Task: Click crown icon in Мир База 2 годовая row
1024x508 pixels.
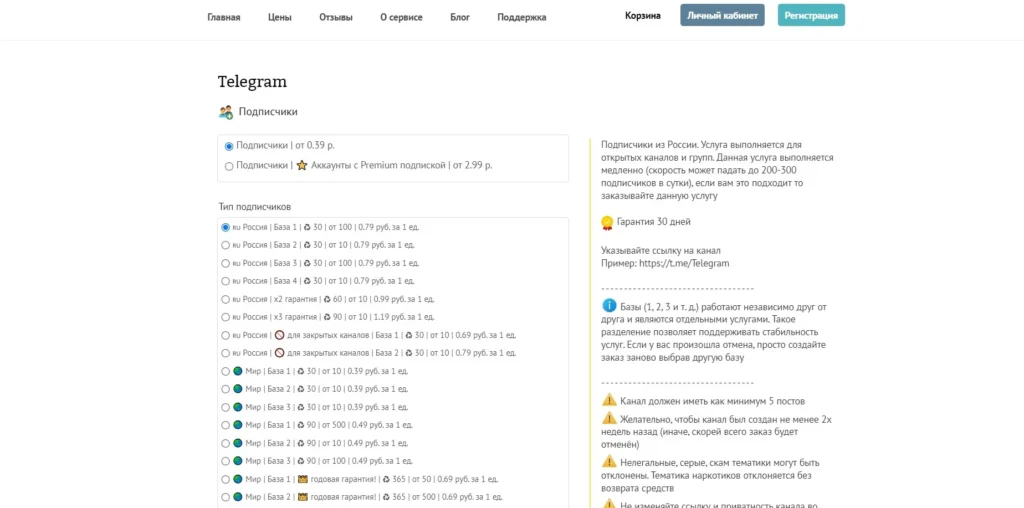Action: (302, 497)
